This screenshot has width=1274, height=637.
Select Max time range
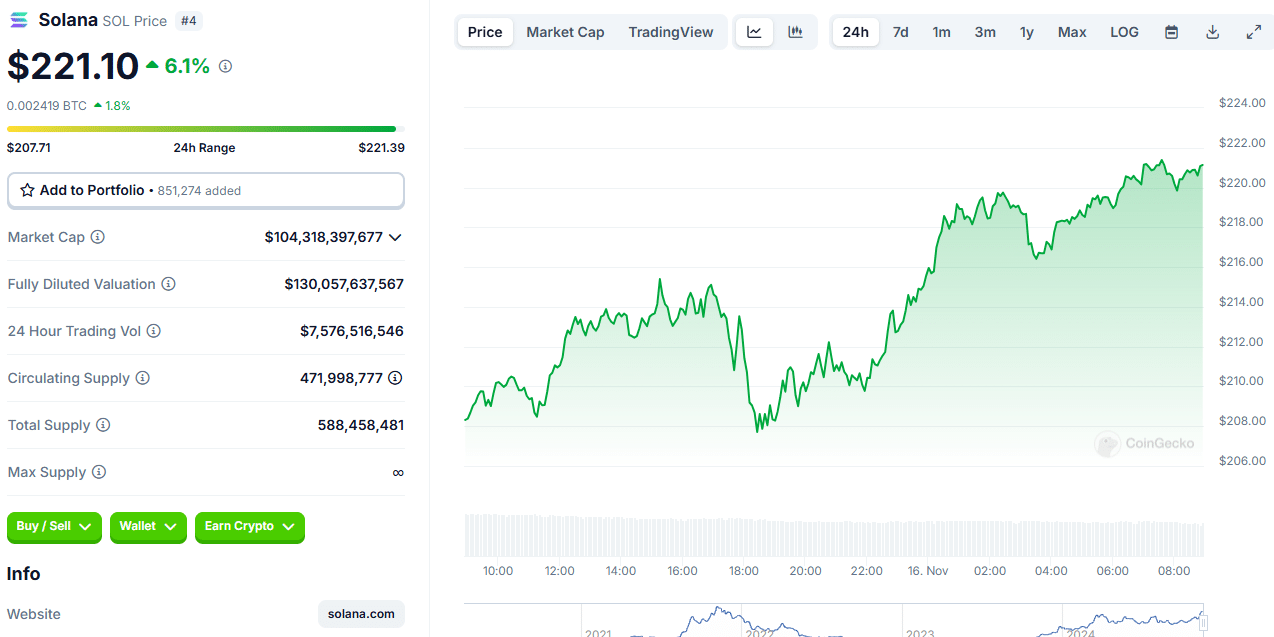(1072, 32)
